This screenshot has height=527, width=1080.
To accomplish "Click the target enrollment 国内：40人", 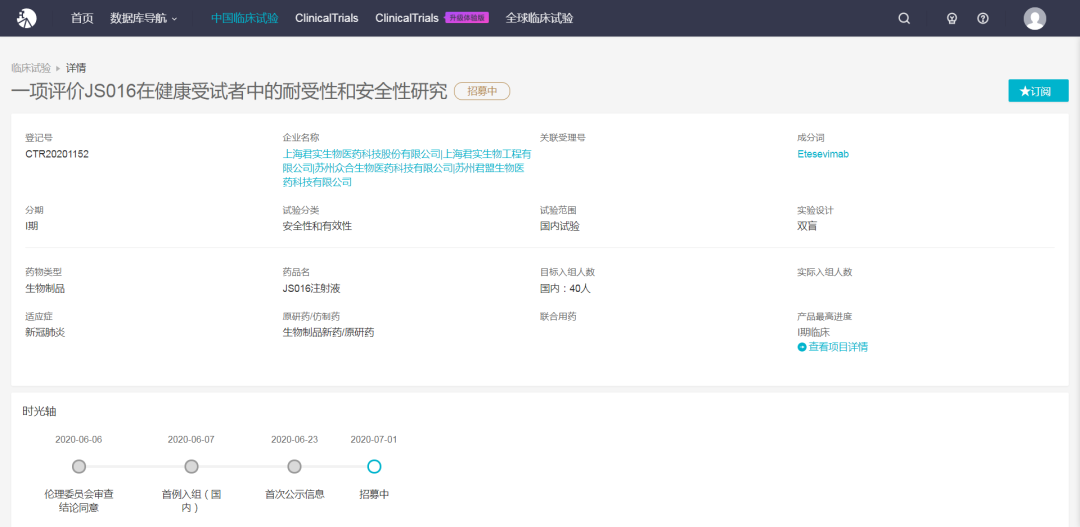I will click(x=565, y=289).
